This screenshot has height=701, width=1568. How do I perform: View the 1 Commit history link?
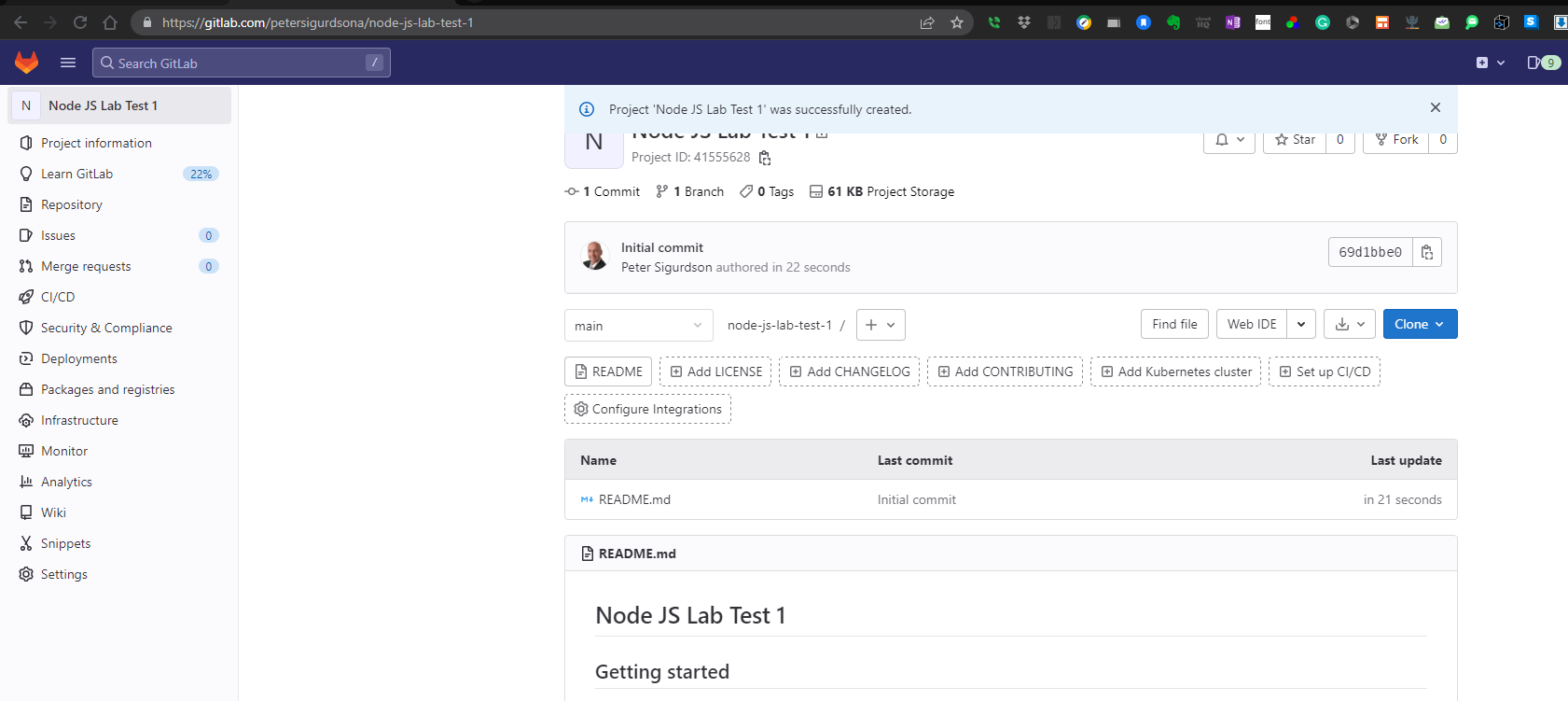[x=603, y=191]
